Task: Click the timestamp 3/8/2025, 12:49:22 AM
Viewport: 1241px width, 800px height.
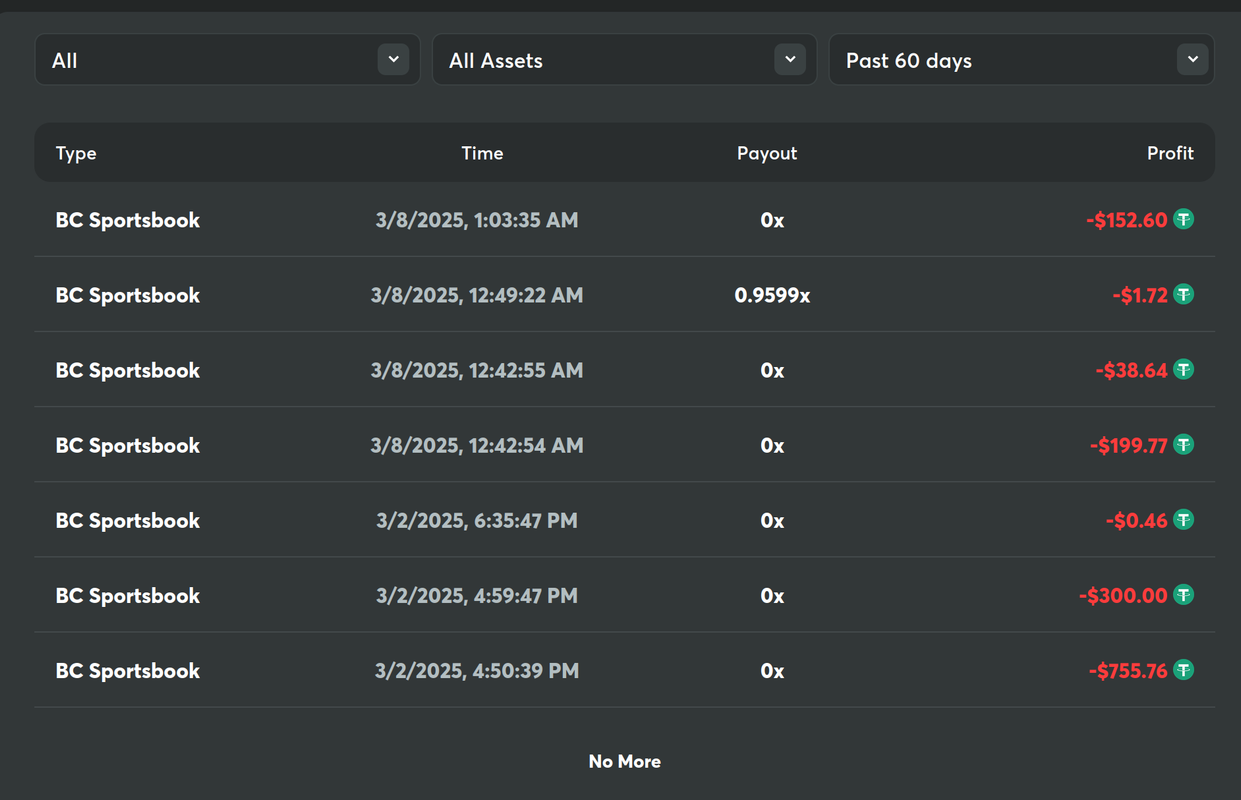Action: pyautogui.click(x=477, y=295)
